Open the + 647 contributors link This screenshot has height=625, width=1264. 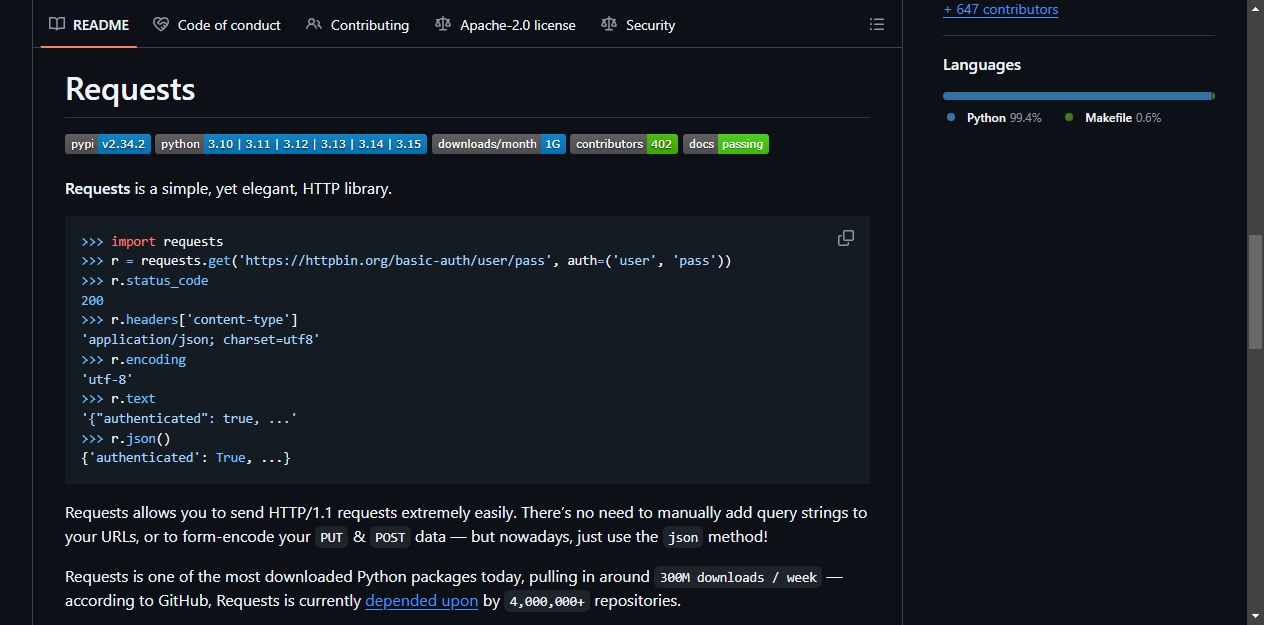point(1000,9)
